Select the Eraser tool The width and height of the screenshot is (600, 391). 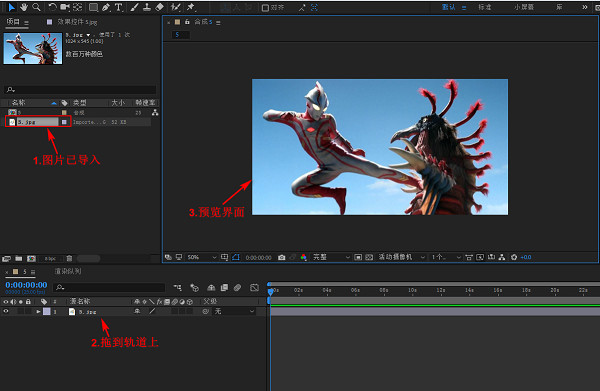coord(160,7)
